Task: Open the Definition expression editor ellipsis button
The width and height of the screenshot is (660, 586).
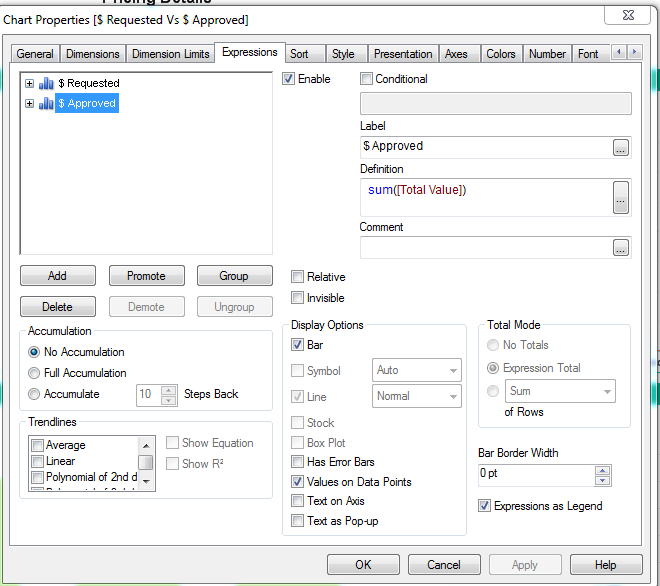Action: click(620, 197)
